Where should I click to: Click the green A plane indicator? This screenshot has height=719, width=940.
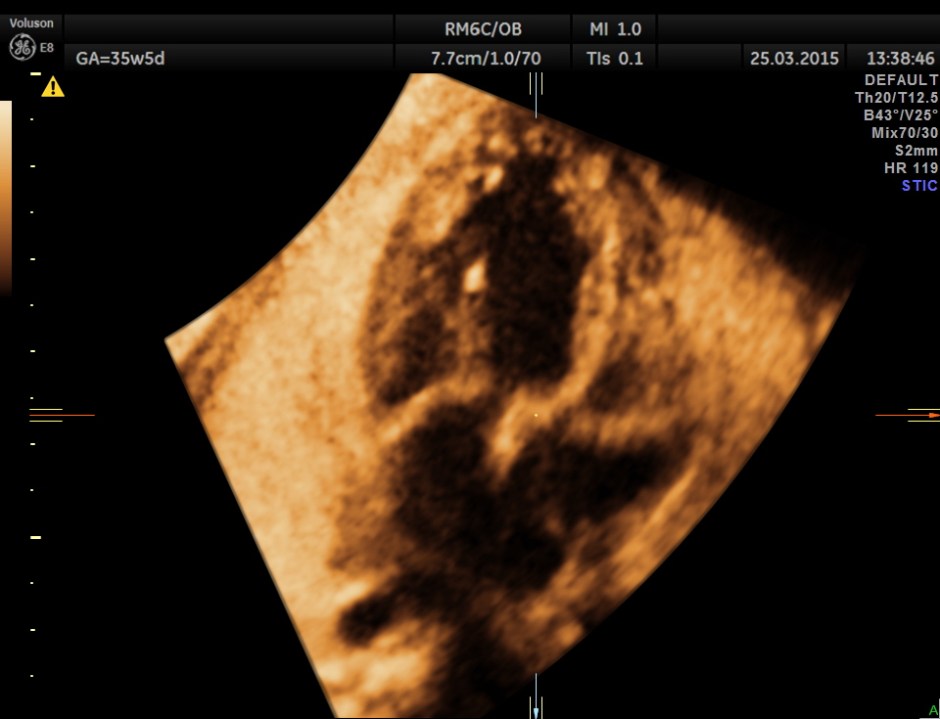pyautogui.click(x=933, y=711)
